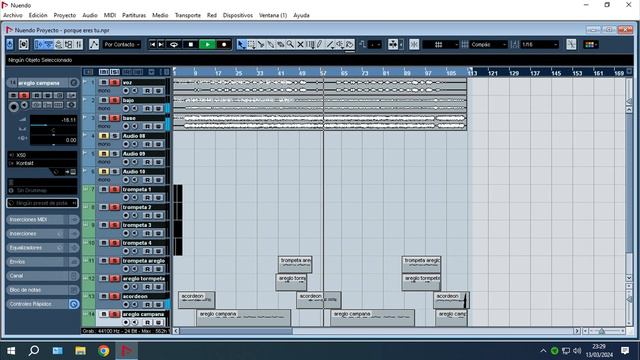Select the Erase tool
Viewport: 640px width, 360px height.
[x=281, y=44]
